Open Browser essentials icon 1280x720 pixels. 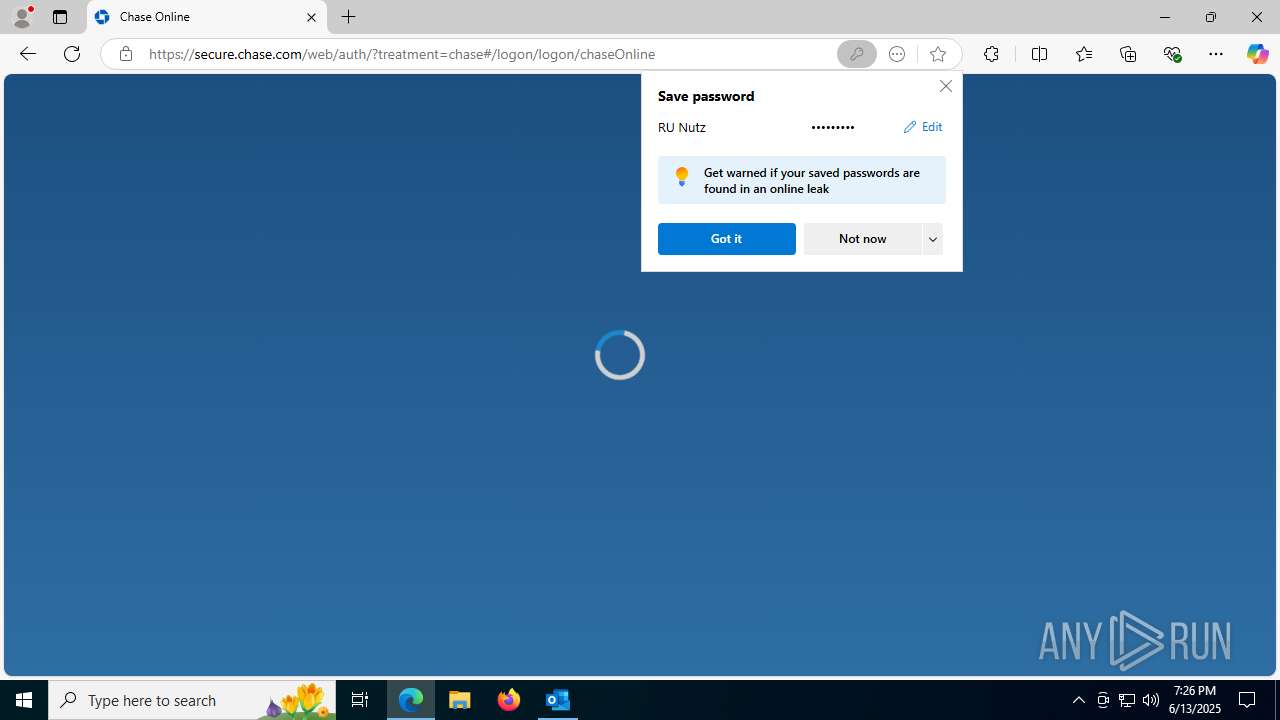(1172, 54)
